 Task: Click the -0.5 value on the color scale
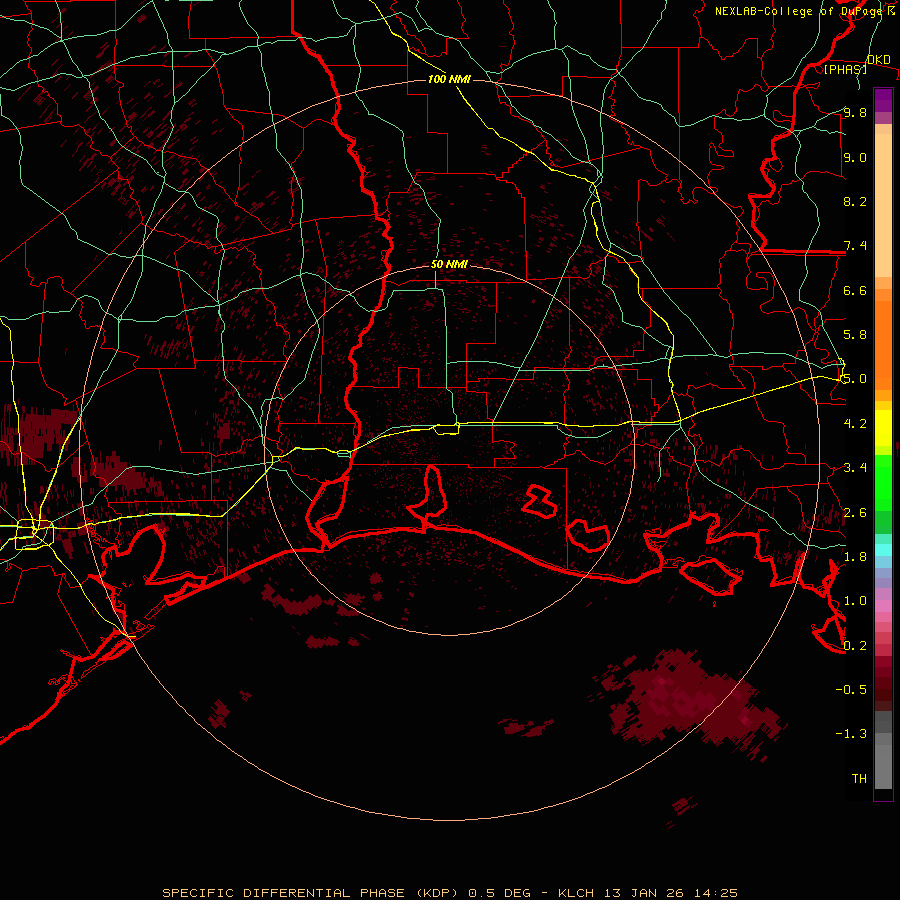851,690
